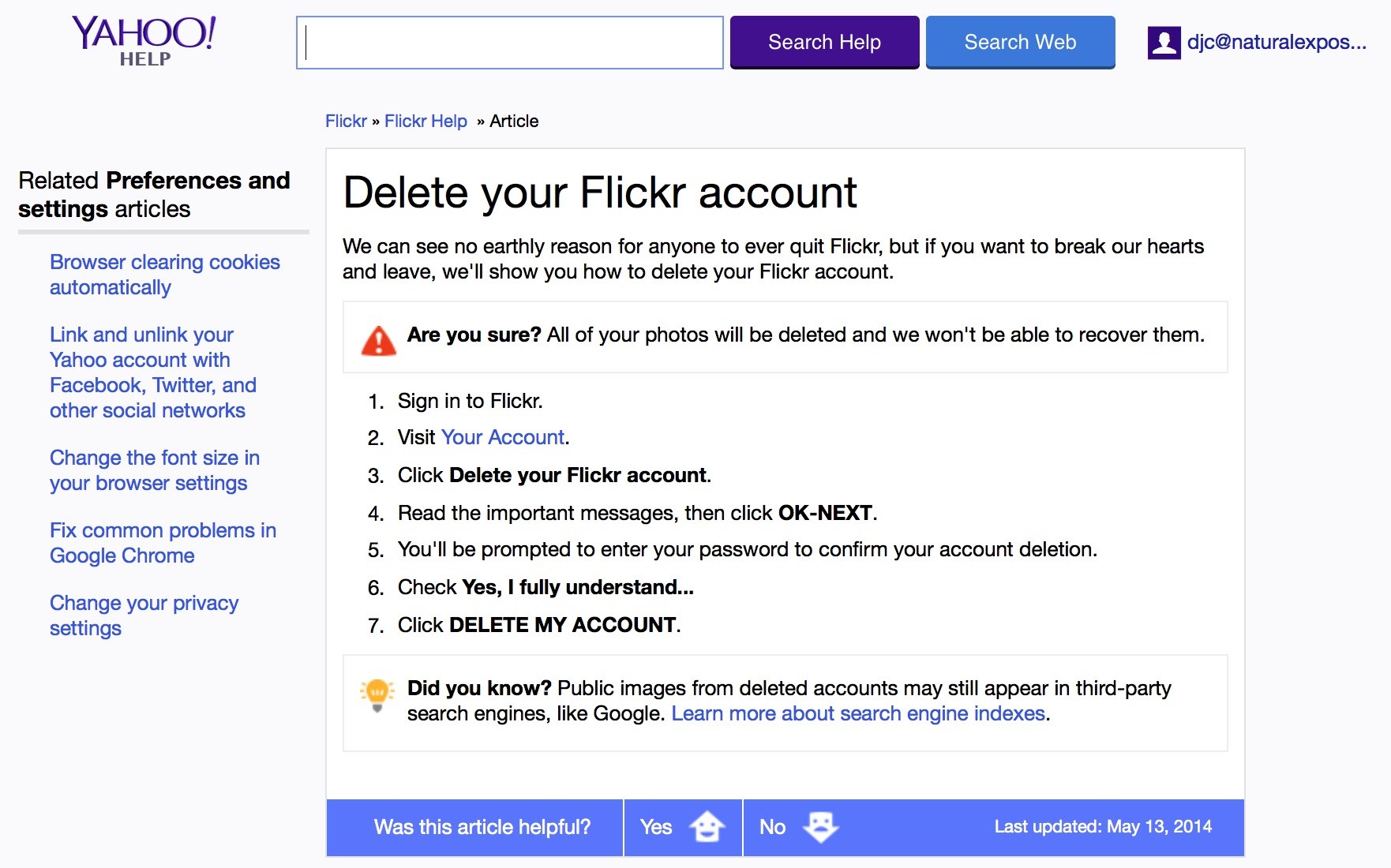Click the 'DELETE MY ACCOUNT' step text
Image resolution: width=1391 pixels, height=868 pixels.
tap(563, 625)
